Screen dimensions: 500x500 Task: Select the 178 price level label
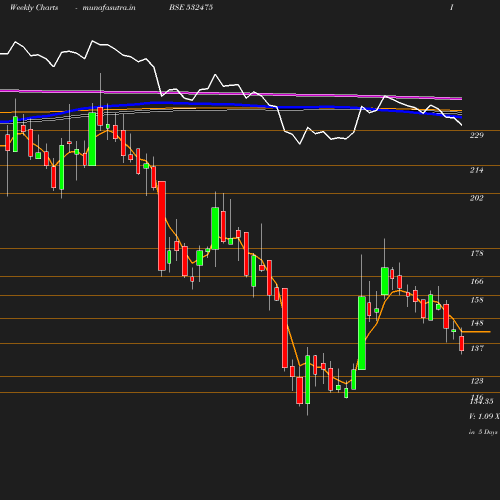pyautogui.click(x=477, y=253)
